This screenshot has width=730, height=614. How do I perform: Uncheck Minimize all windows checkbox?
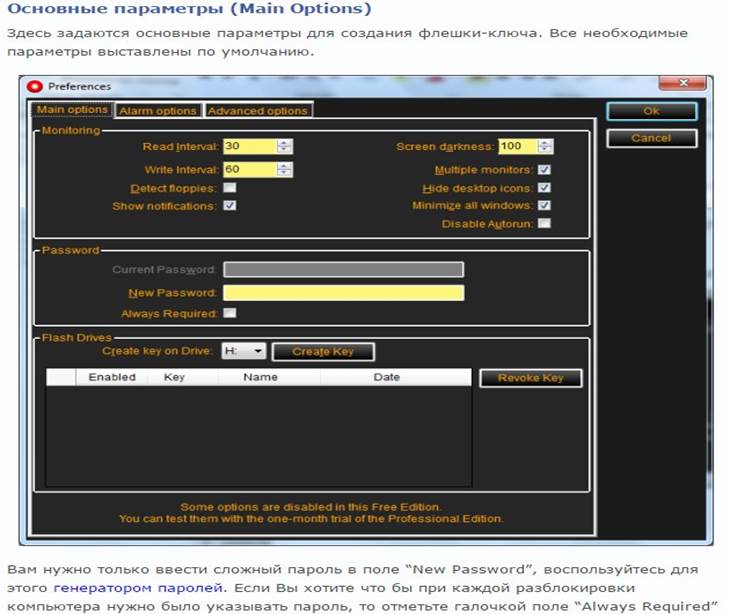544,206
